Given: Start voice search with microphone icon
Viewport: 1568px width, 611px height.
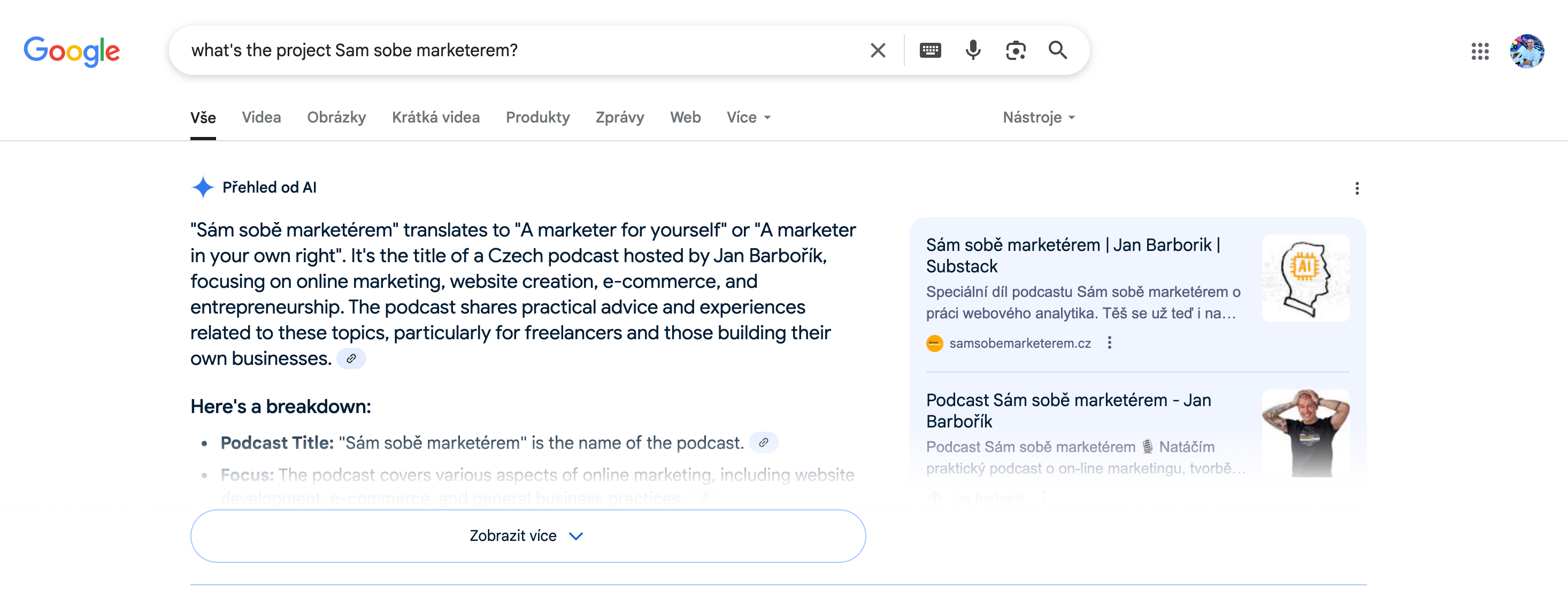Looking at the screenshot, I should (x=973, y=50).
